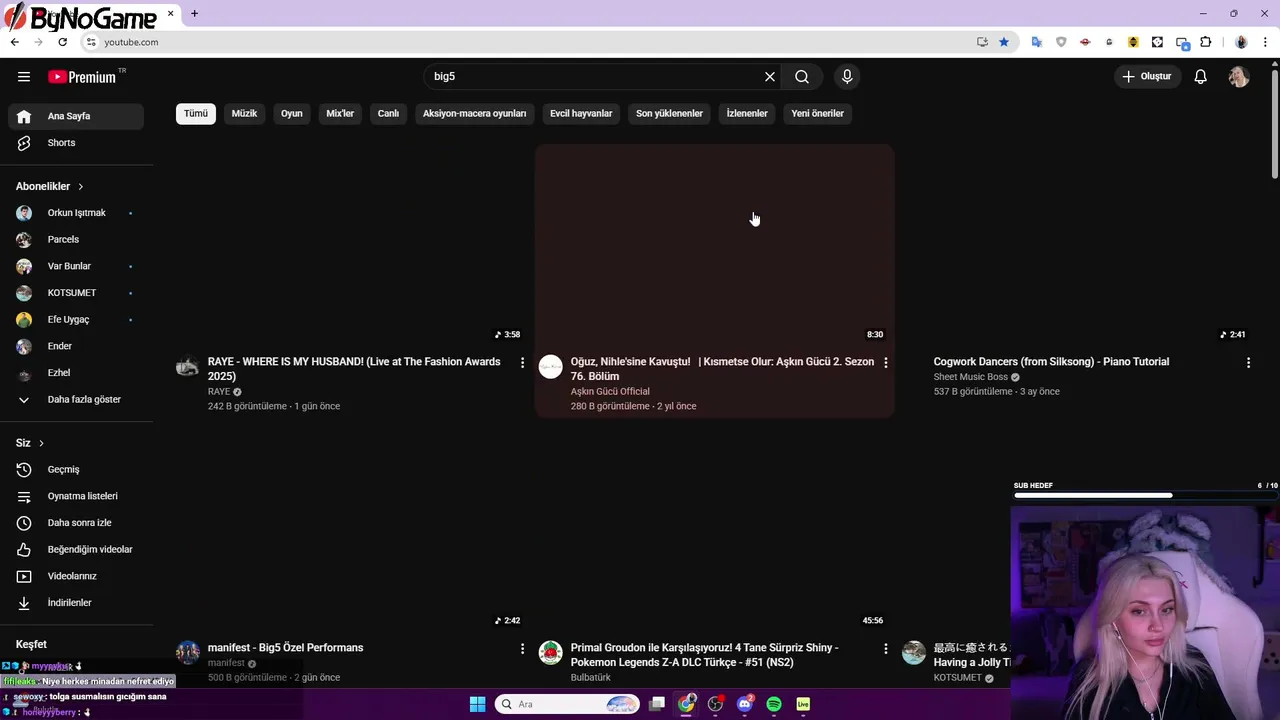This screenshot has height=720, width=1280.
Task: Open the Oğuz Nihle video thumbnail
Action: [x=714, y=245]
